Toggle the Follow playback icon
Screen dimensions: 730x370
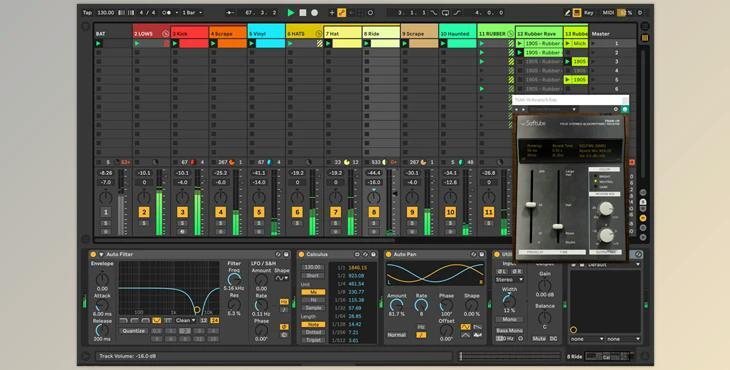coord(230,13)
